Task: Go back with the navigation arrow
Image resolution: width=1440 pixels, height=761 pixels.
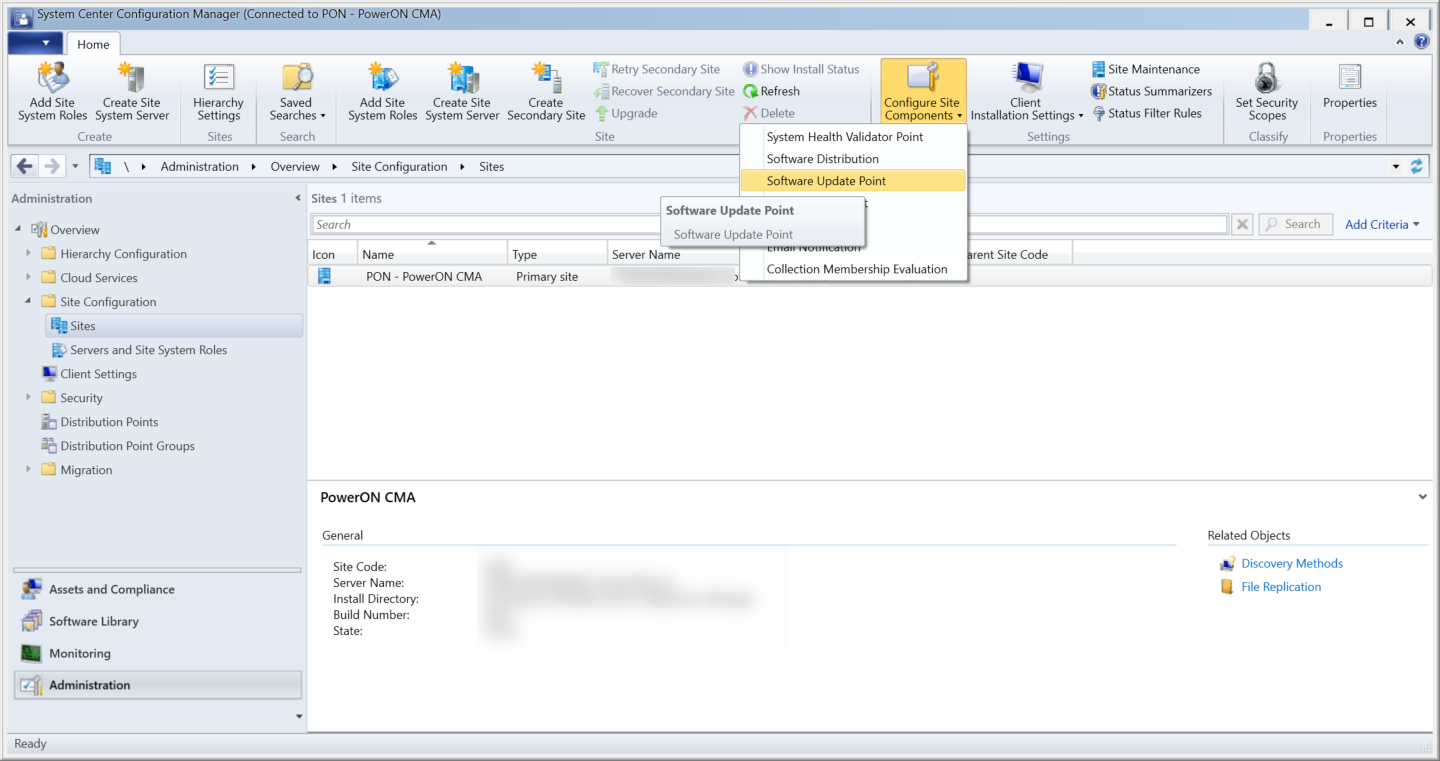Action: tap(25, 166)
